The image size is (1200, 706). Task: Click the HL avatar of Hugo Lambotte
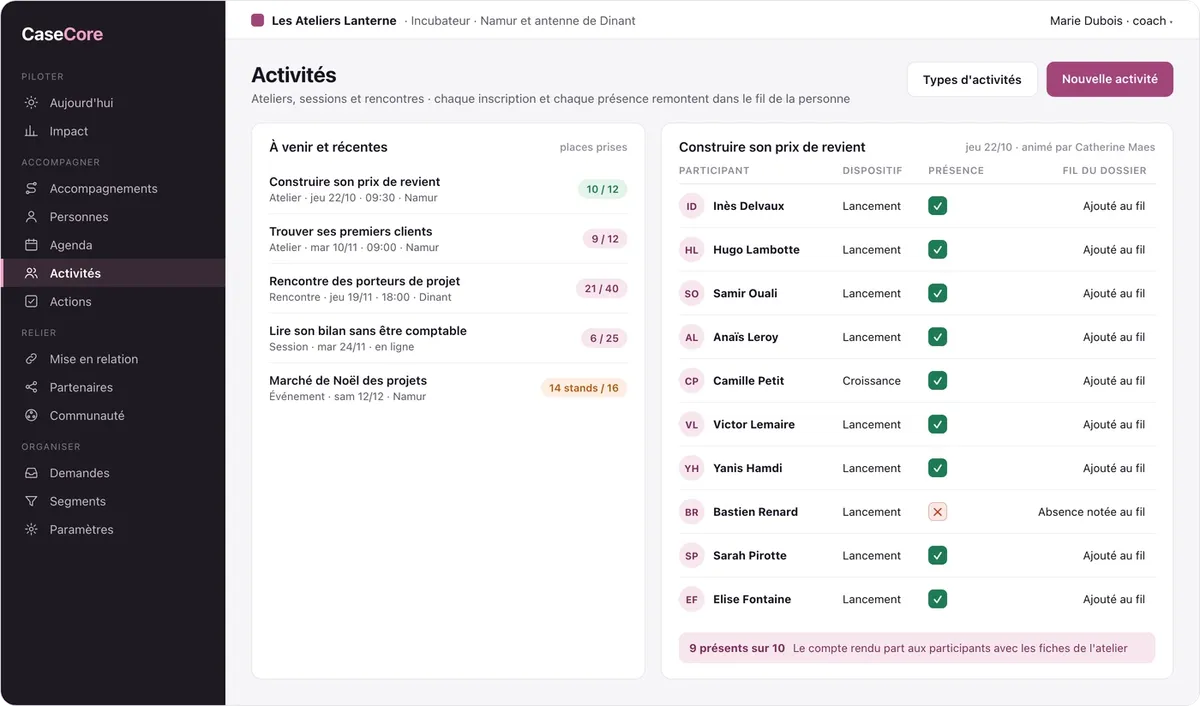(692, 250)
